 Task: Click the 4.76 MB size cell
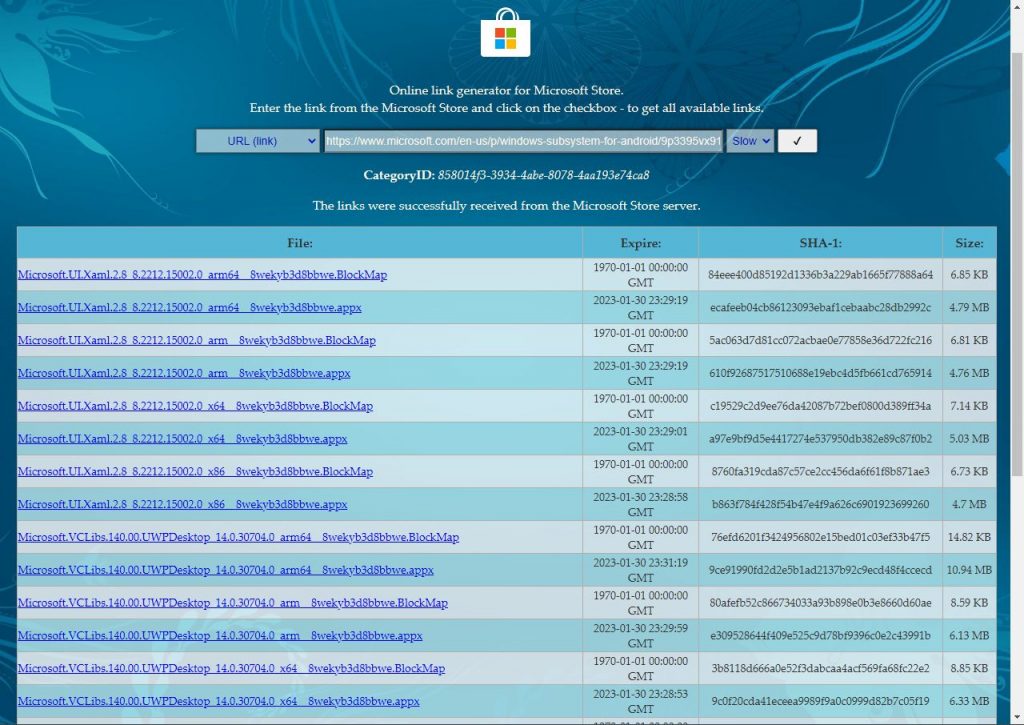pos(969,374)
